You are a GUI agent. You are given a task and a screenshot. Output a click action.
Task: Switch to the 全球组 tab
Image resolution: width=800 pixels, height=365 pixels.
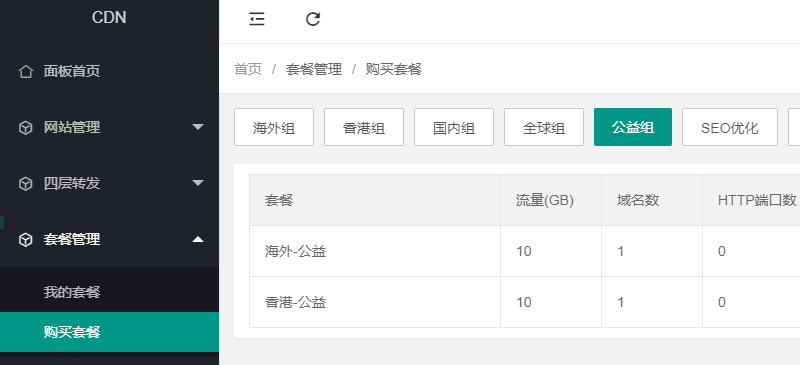[x=544, y=127]
